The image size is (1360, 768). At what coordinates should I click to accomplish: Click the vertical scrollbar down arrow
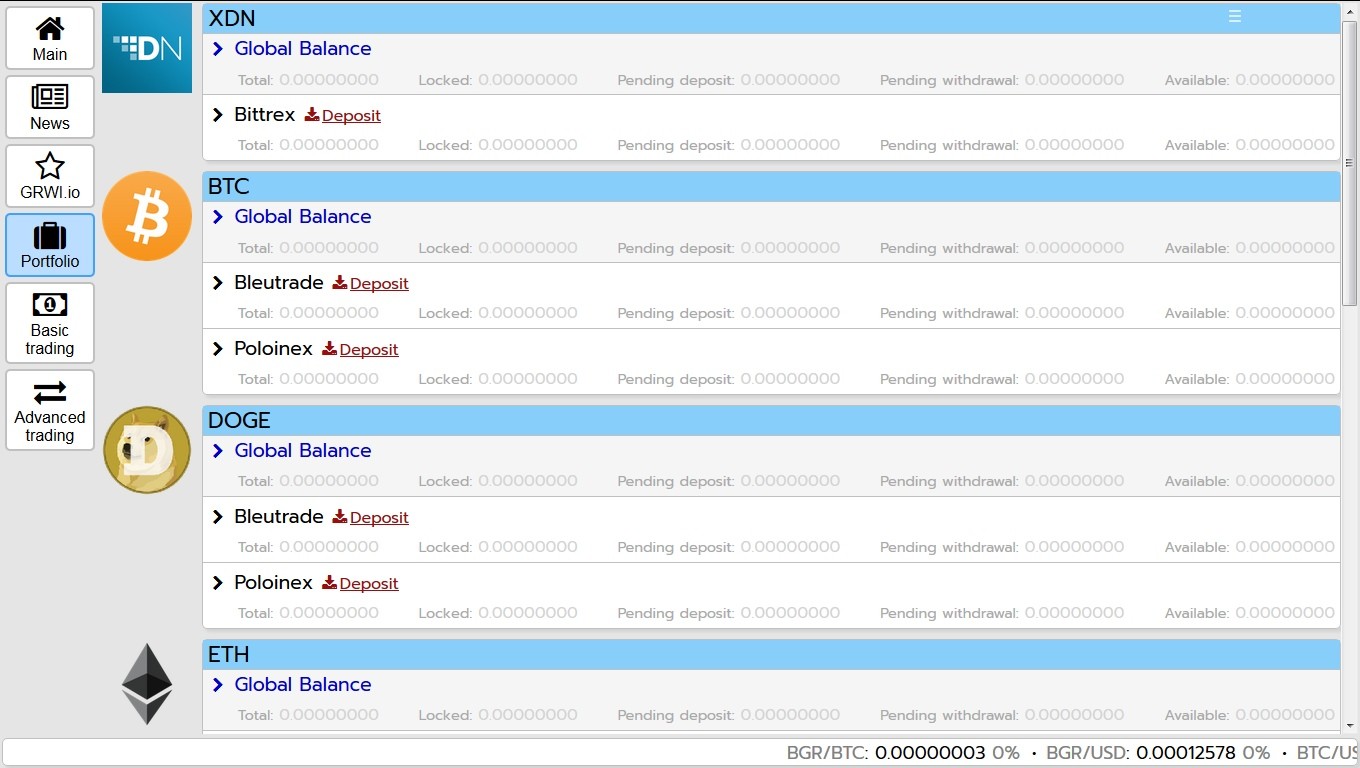[x=1350, y=726]
